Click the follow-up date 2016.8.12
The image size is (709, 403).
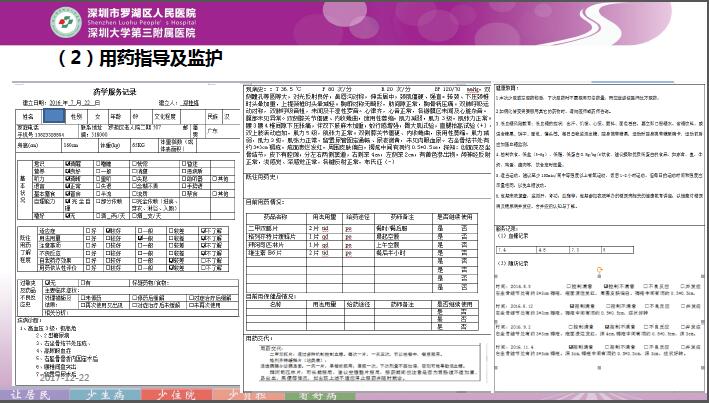click(x=520, y=306)
